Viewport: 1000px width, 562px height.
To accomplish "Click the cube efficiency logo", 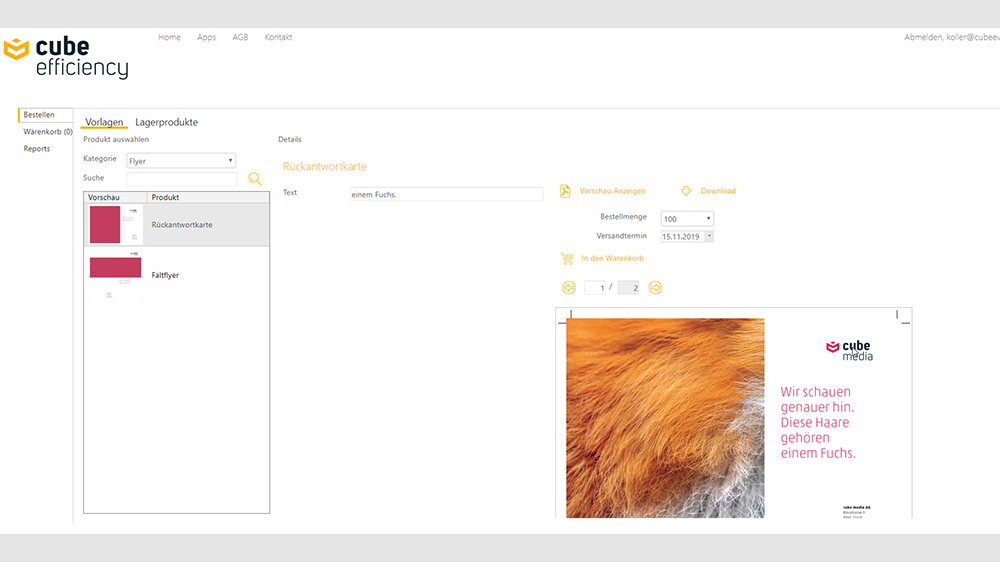I will click(66, 57).
